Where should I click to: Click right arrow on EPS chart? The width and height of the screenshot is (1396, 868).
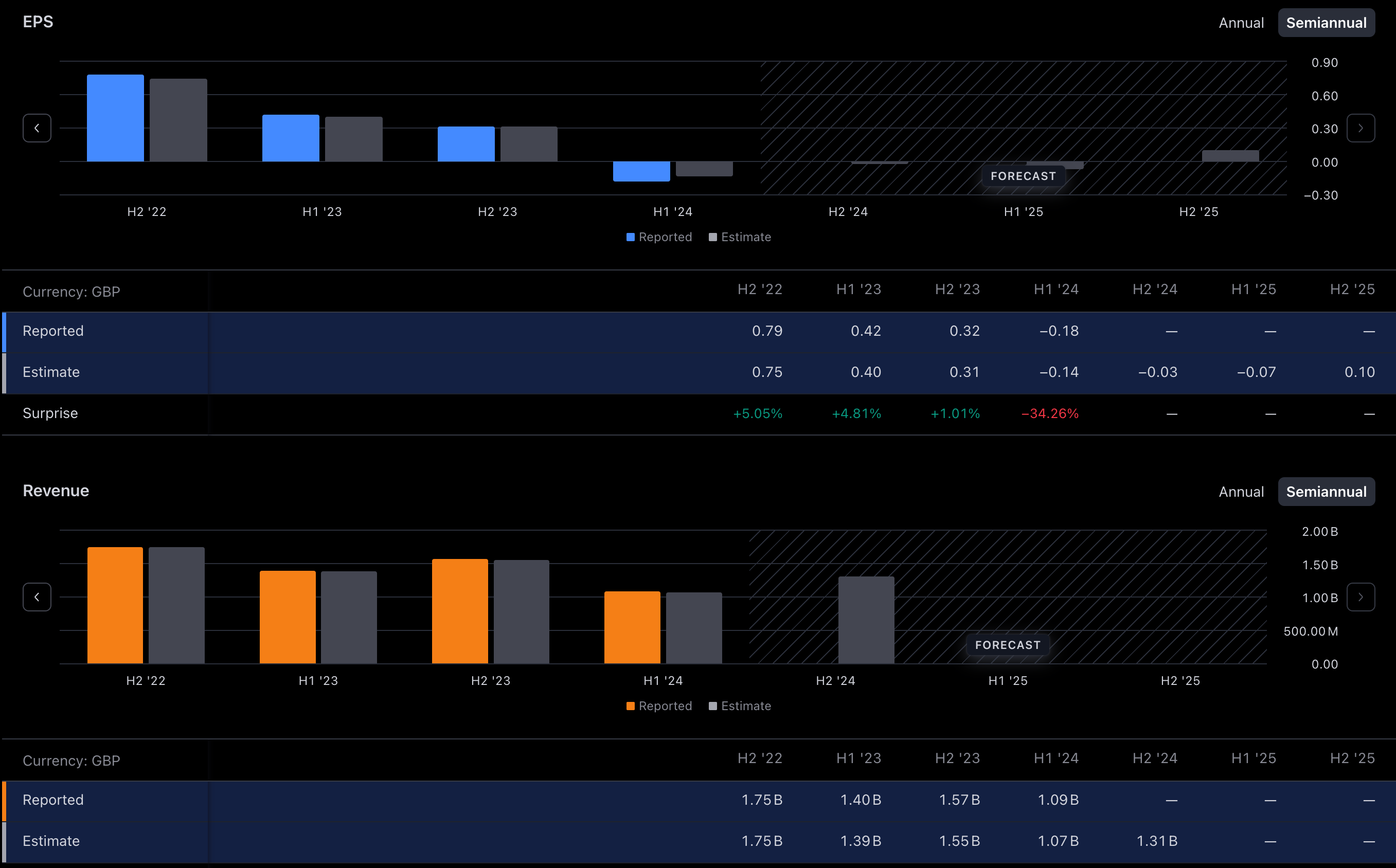coord(1361,128)
